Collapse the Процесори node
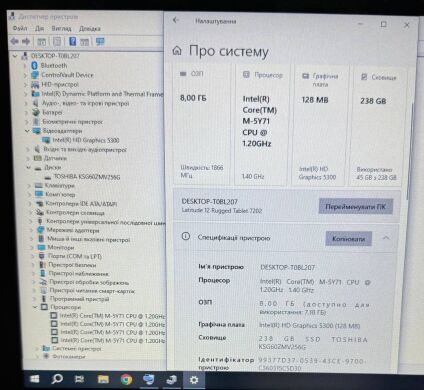 35,307
